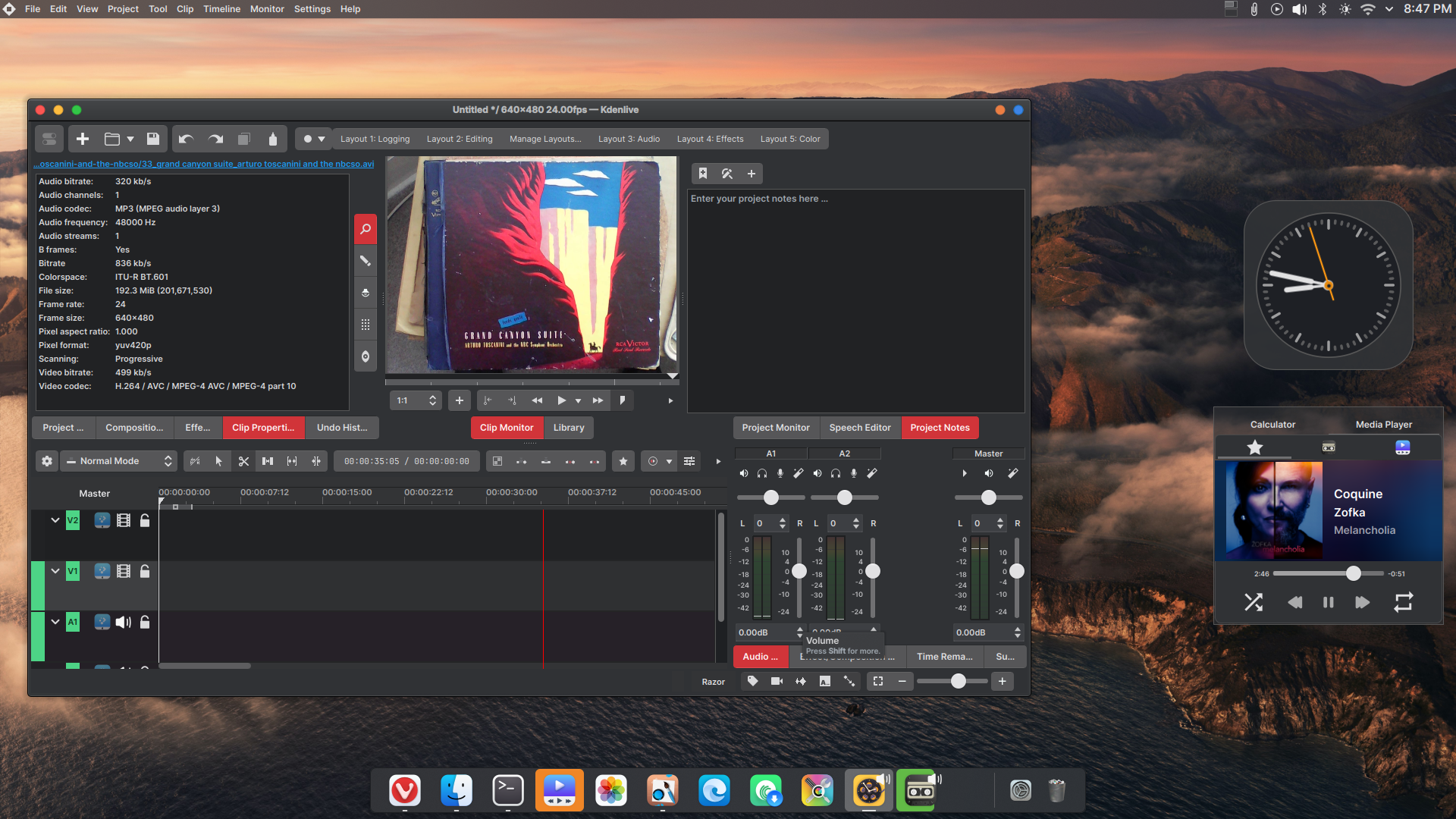1456x819 pixels.
Task: Open A1 effects wand in audio mixer
Action: point(799,473)
